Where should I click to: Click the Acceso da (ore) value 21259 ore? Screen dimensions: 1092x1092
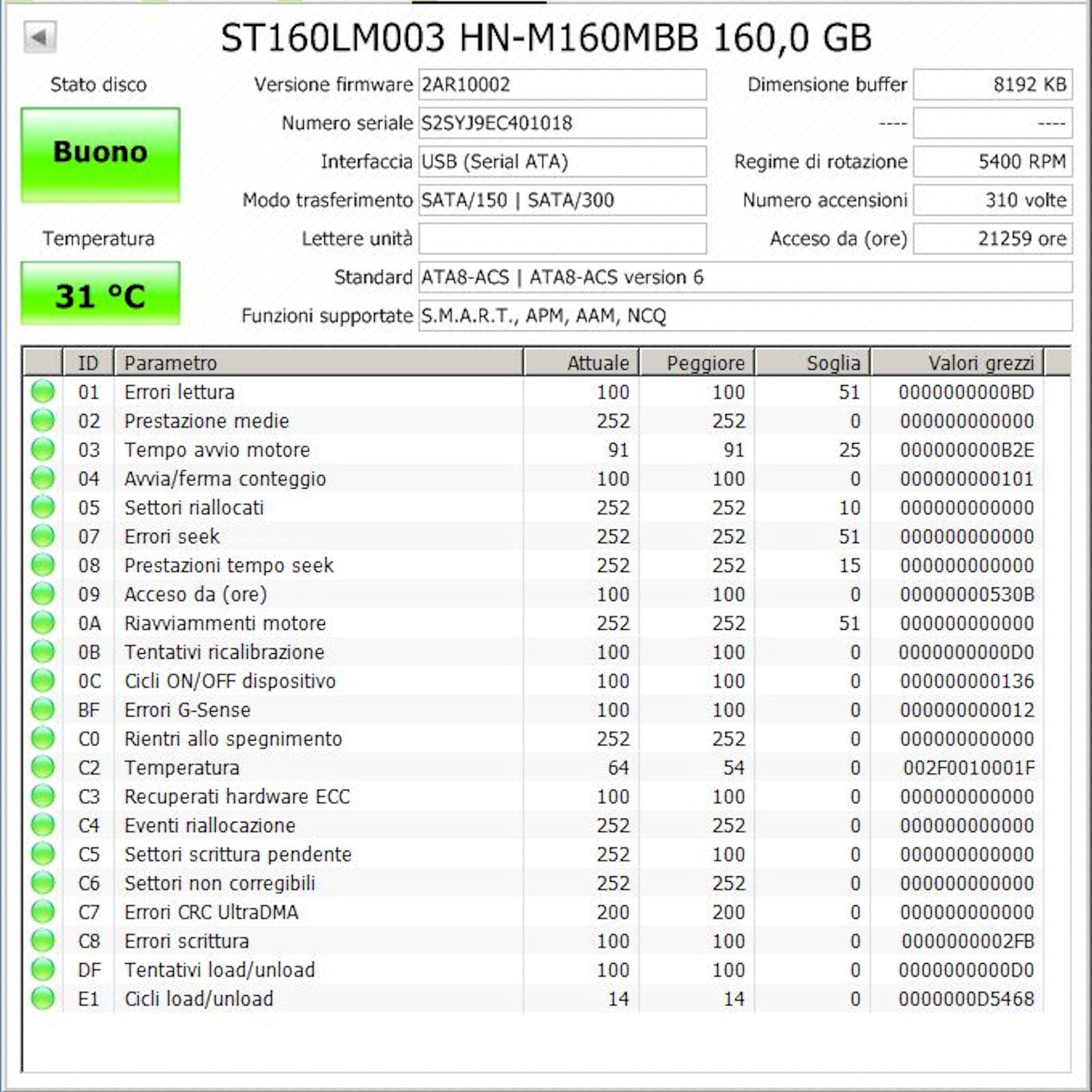click(993, 239)
